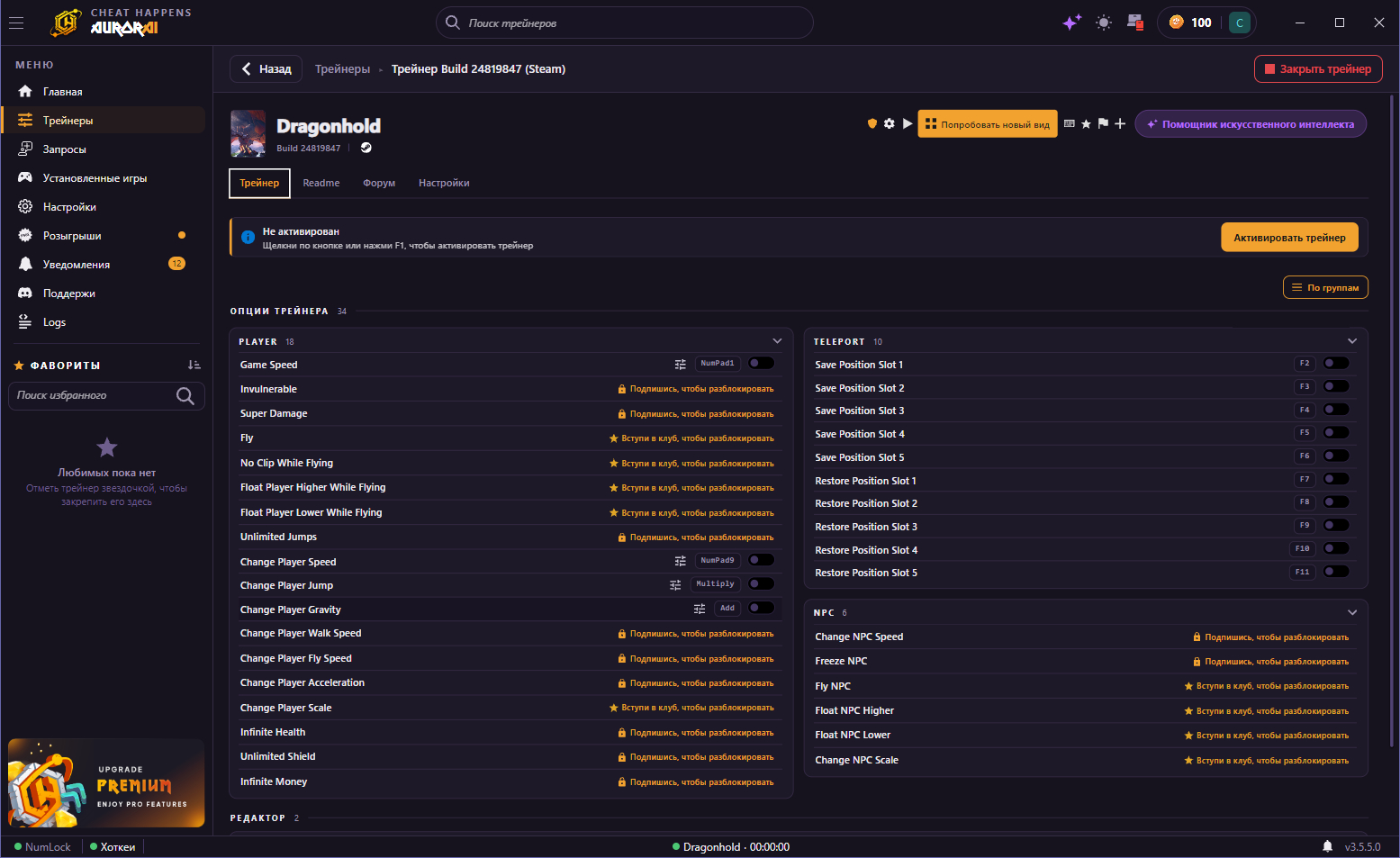Enable the Change Player Jump switch
The image size is (1400, 858).
pos(761,583)
